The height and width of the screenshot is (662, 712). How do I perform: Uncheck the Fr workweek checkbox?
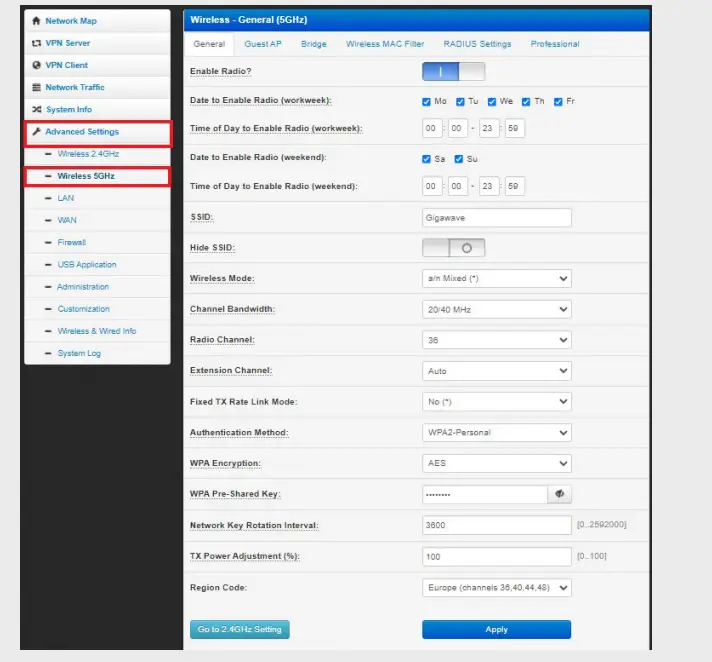click(558, 102)
